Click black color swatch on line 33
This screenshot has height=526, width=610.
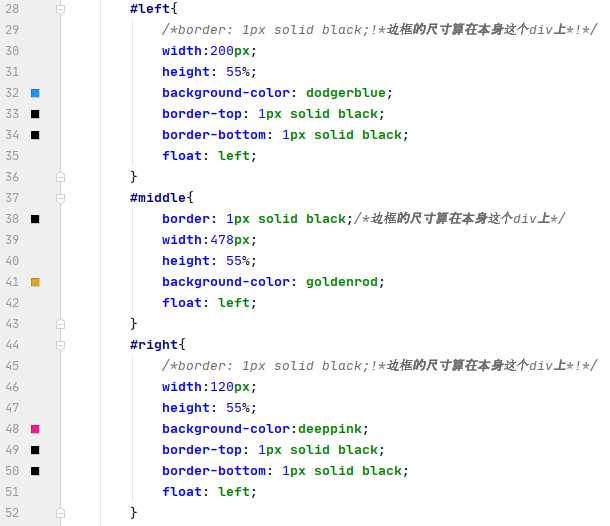point(35,114)
